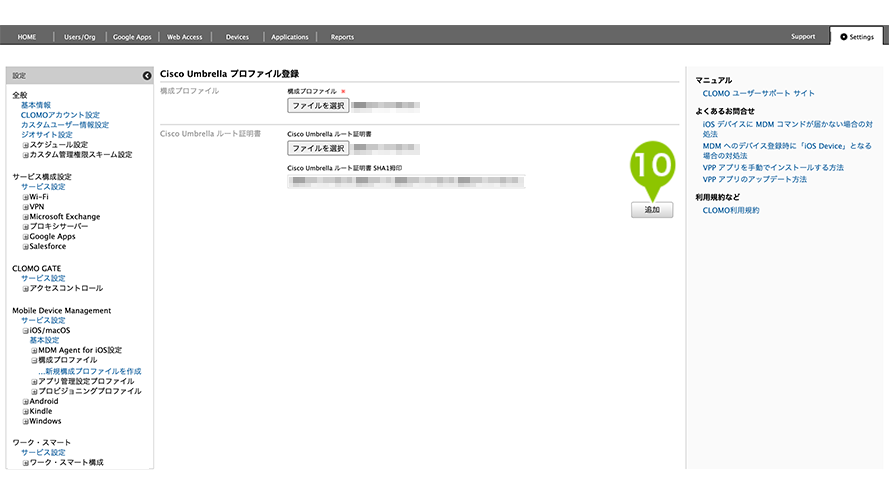Expand the Microsoft Exchange tree node

point(26,217)
